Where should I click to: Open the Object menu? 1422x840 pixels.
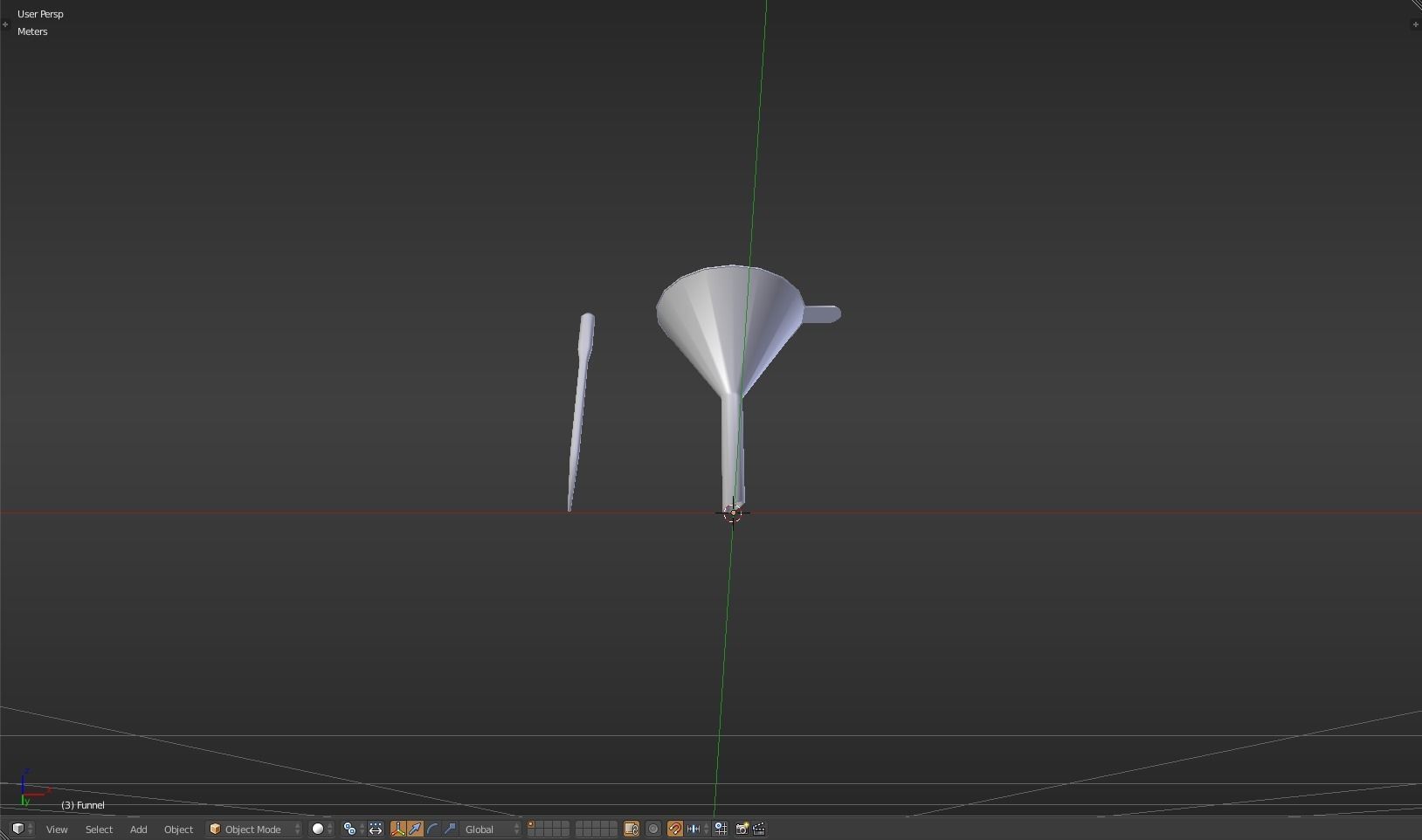point(178,830)
